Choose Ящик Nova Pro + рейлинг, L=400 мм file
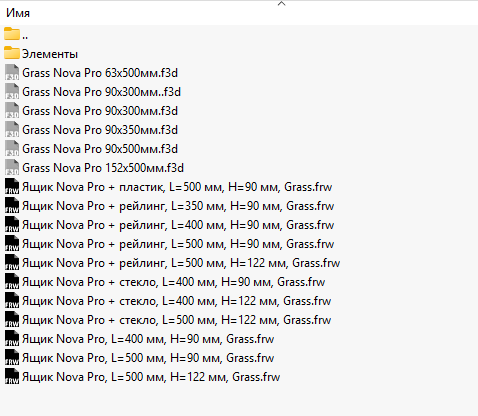The image size is (478, 416). tap(178, 225)
